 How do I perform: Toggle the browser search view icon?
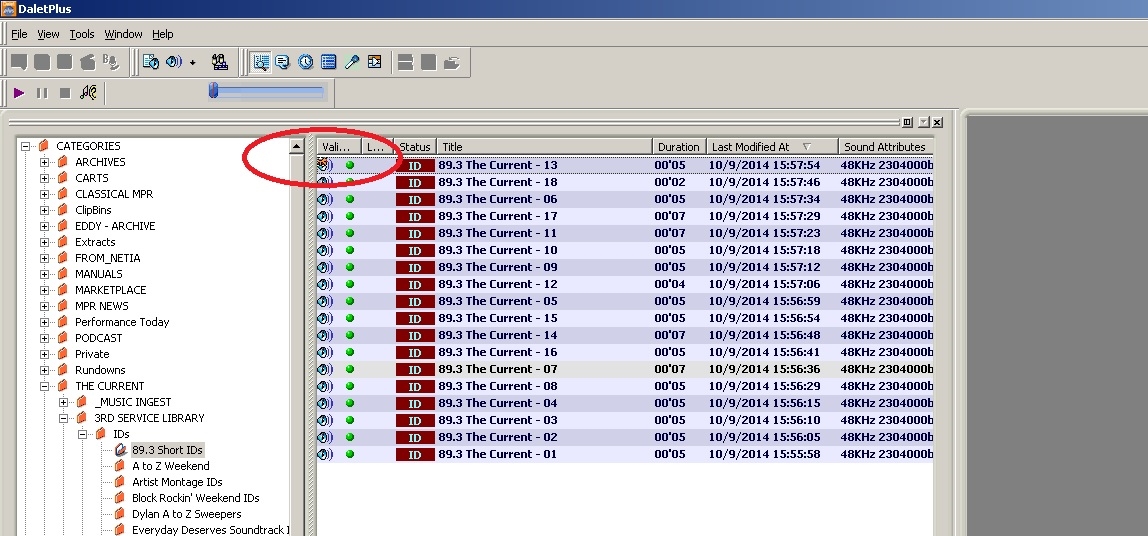(261, 62)
